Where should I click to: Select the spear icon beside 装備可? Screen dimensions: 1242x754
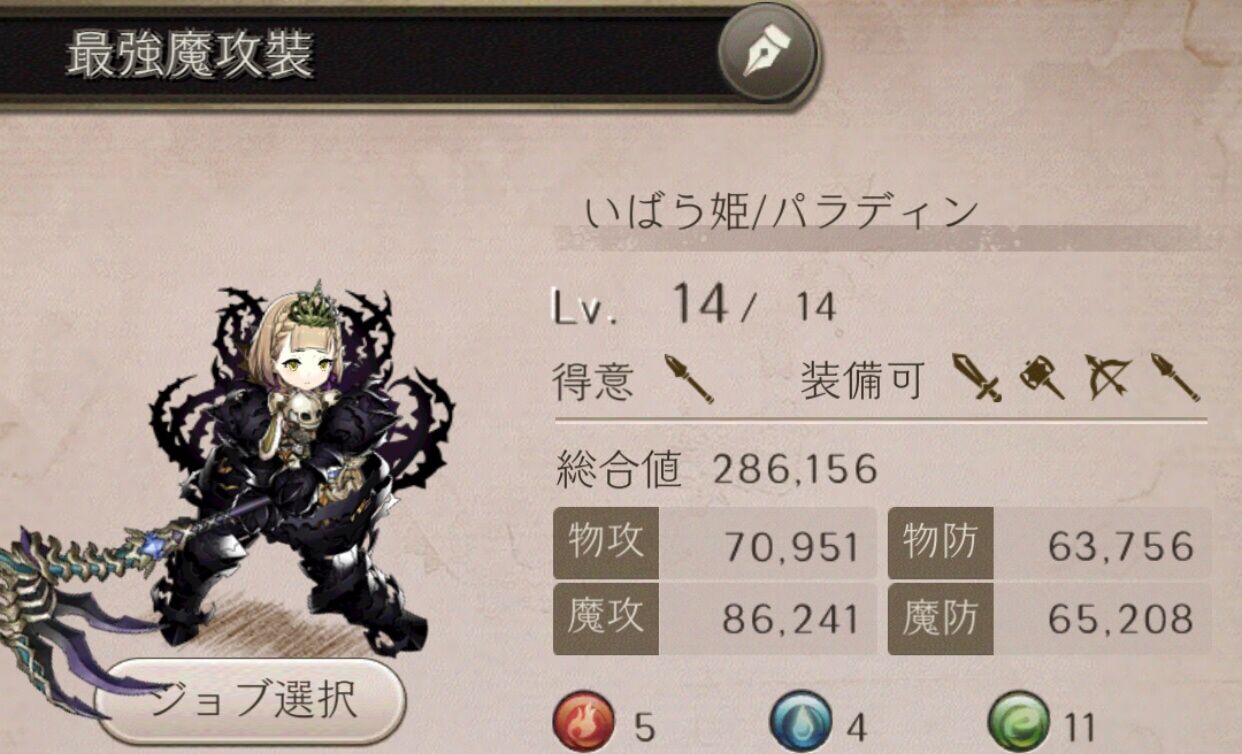(1174, 379)
